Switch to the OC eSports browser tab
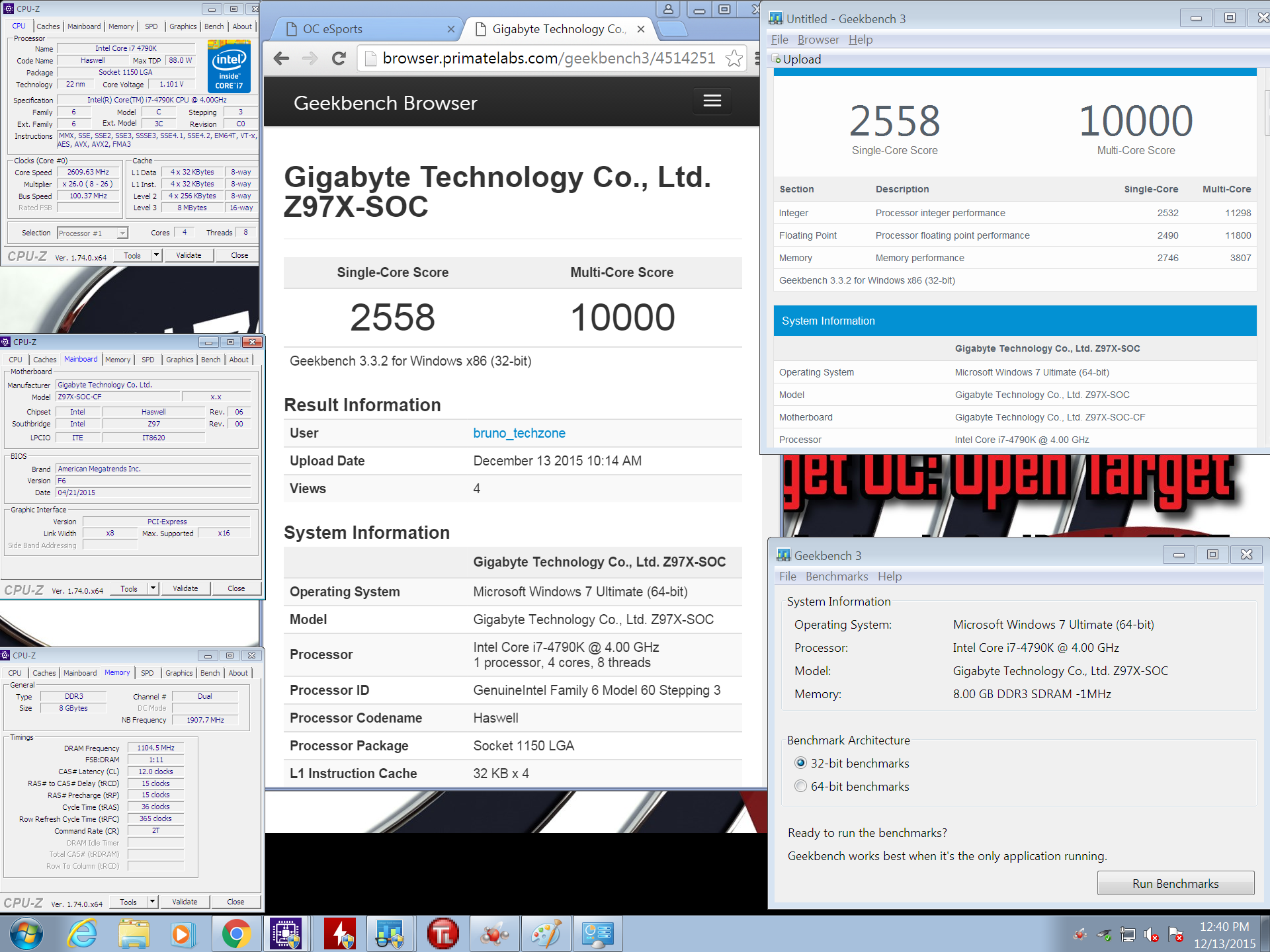The image size is (1270, 952). point(367,29)
